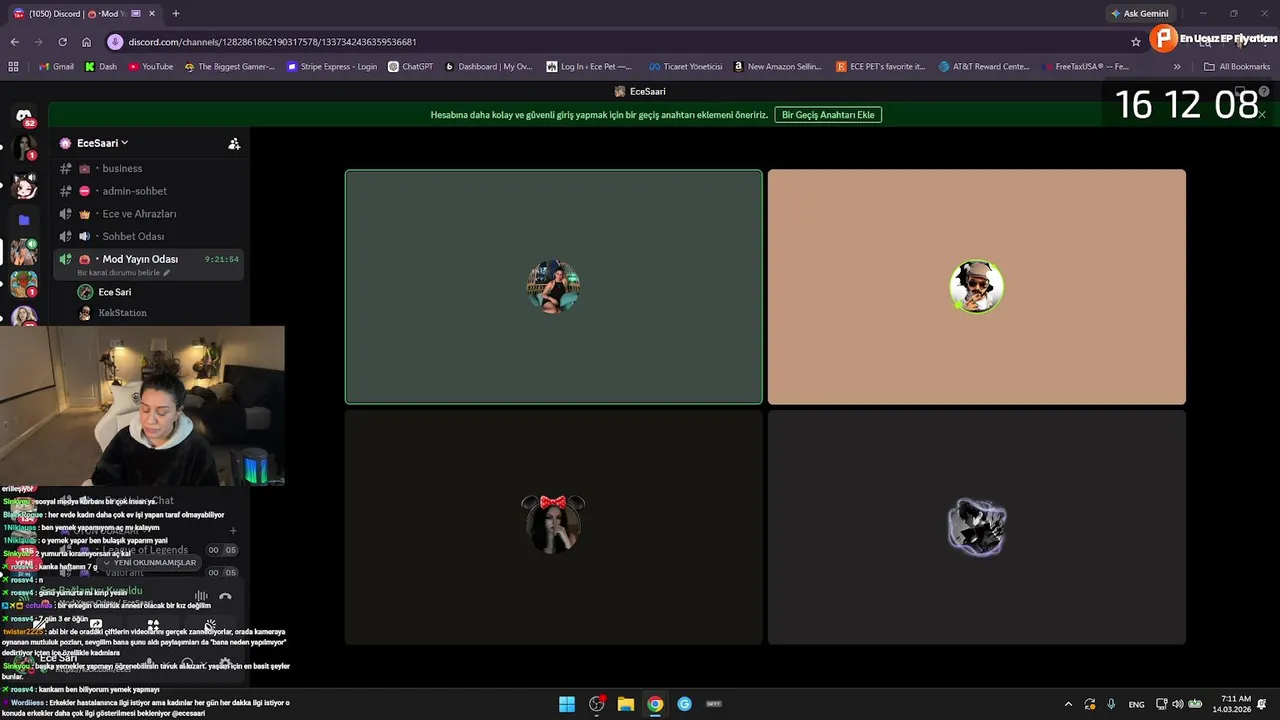The width and height of the screenshot is (1280, 720).
Task: Open the Gmail bookmark
Action: (x=56, y=67)
